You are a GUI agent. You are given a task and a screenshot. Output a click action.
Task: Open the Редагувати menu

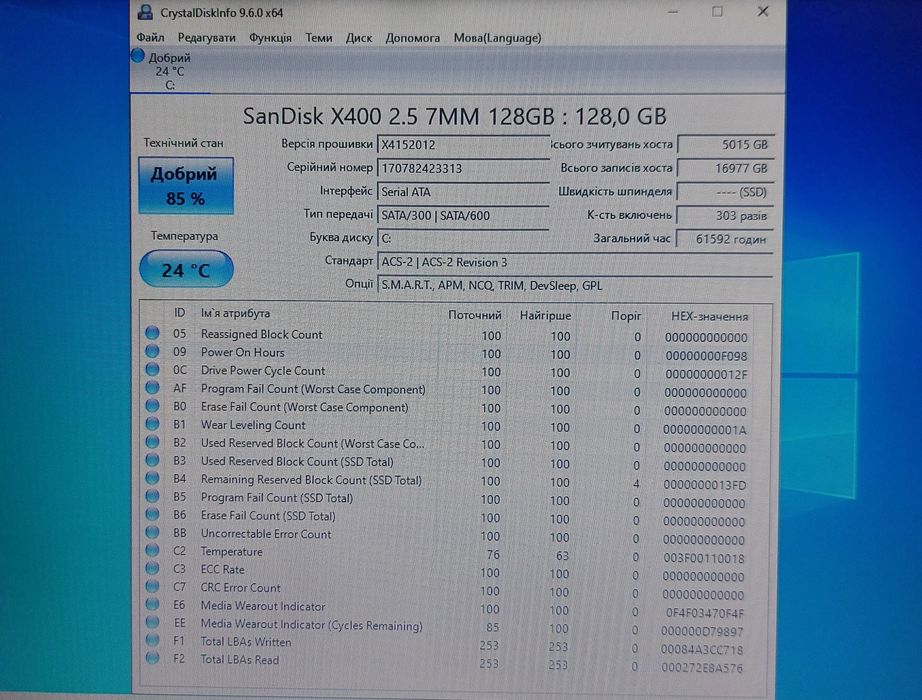click(x=206, y=38)
